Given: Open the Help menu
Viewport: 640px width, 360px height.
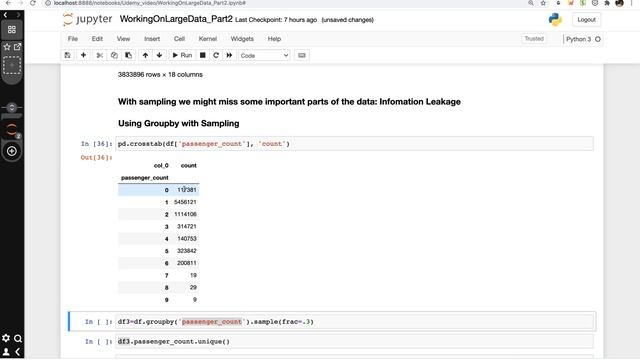Looking at the screenshot, I should click(x=274, y=39).
